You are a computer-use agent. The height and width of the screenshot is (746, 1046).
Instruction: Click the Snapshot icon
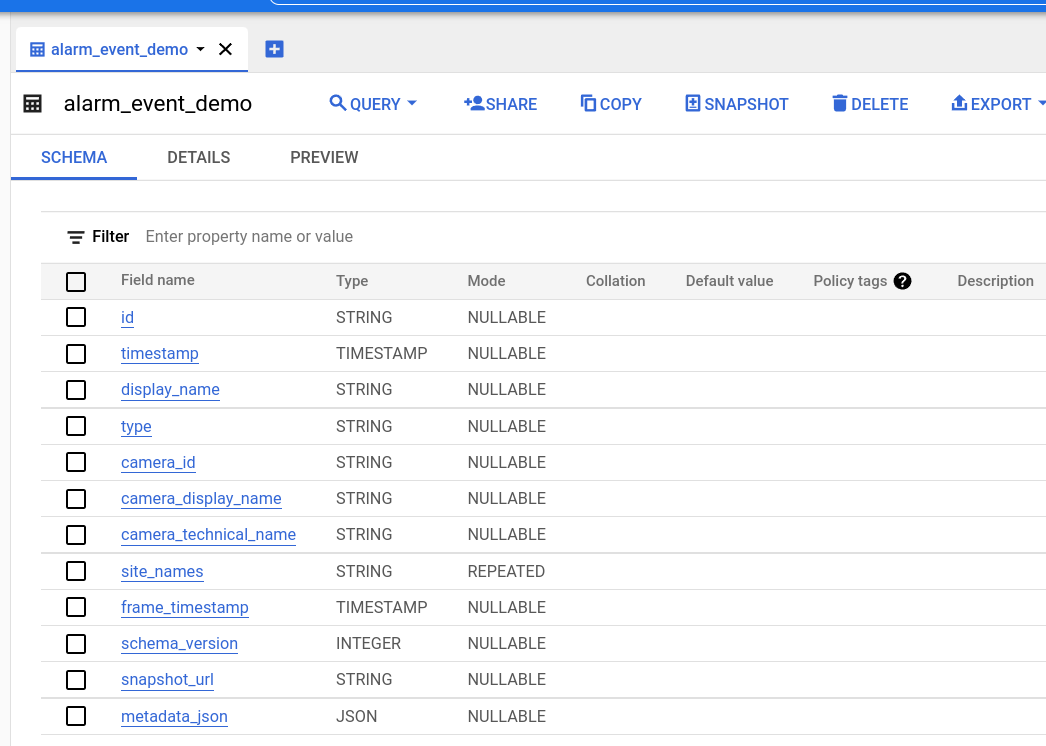pos(692,103)
